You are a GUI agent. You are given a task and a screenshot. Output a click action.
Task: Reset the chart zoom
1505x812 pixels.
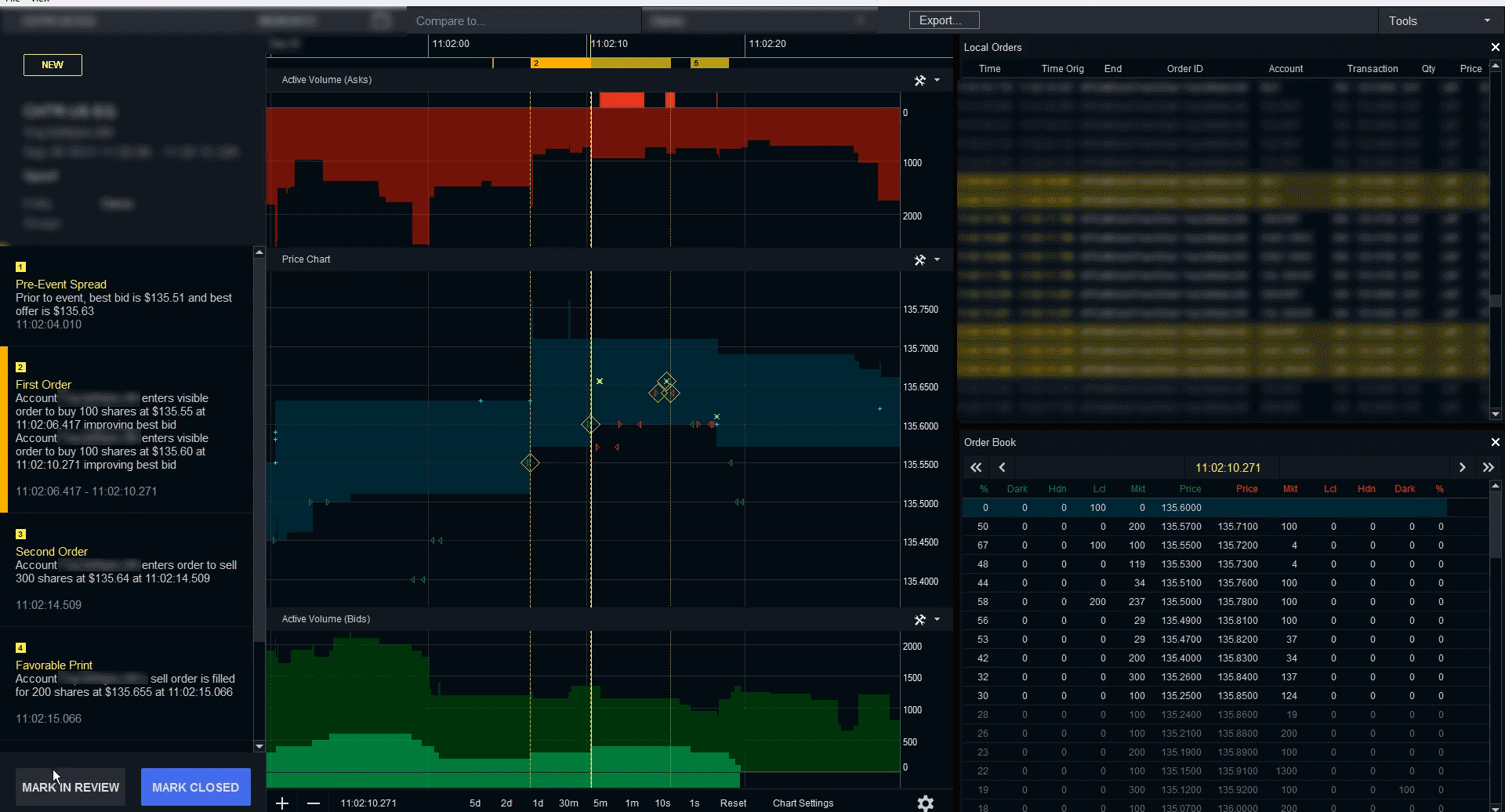click(733, 803)
